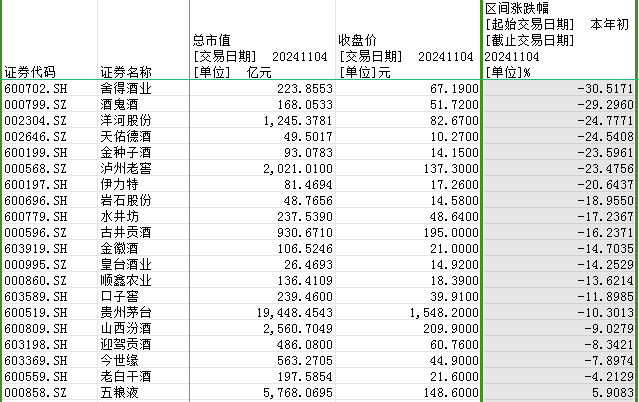Select cell with code 600702.SH
The width and height of the screenshot is (639, 402).
[50, 88]
